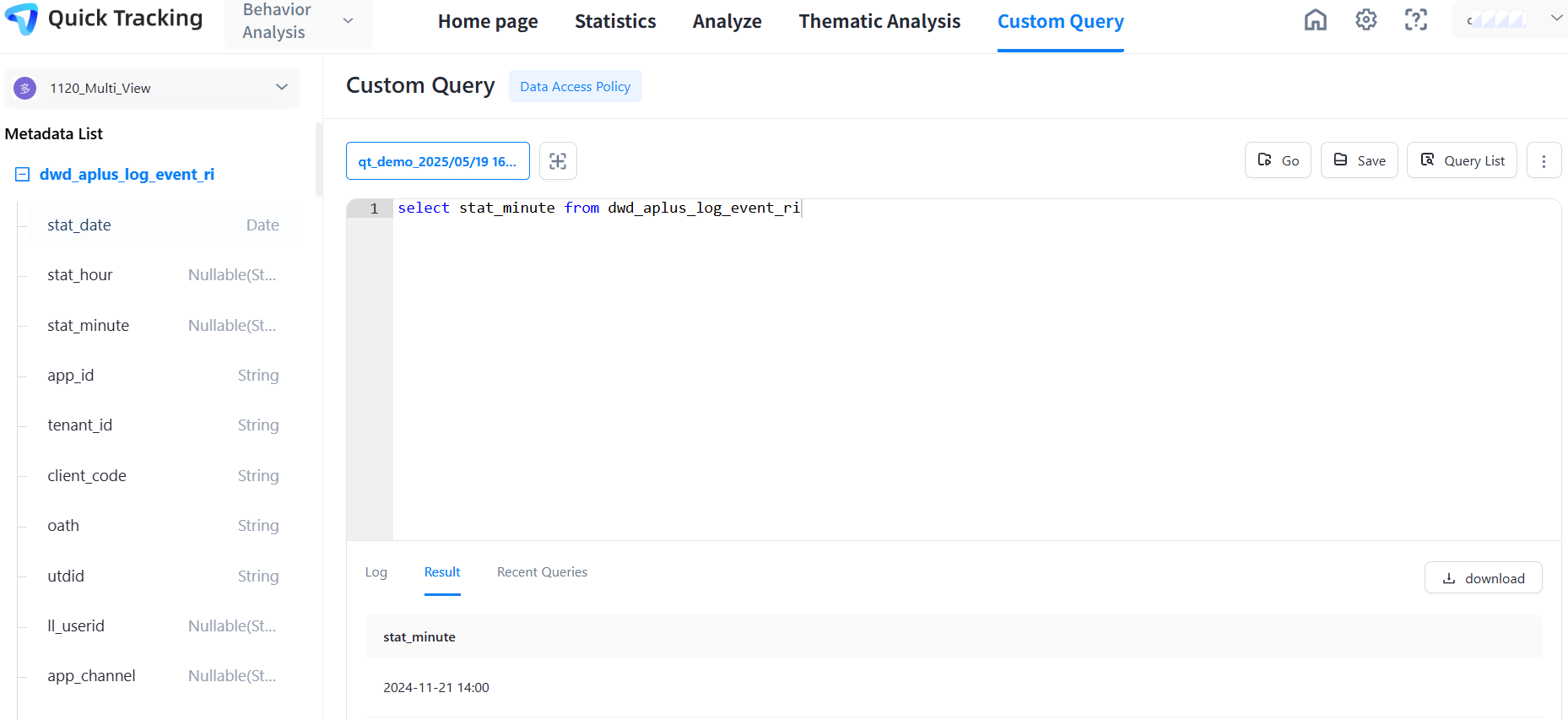The width and height of the screenshot is (1568, 720).
Task: Open the settings gear icon
Action: pos(1365,20)
